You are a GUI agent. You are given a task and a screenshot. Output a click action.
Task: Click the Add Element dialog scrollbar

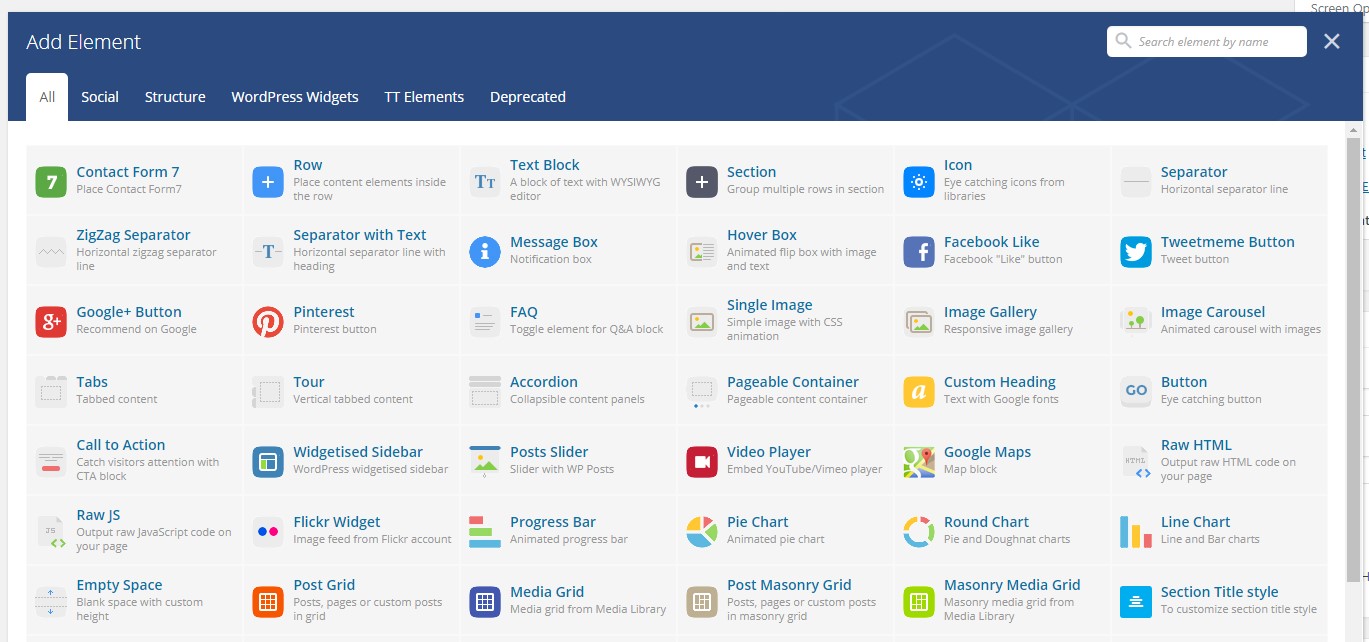click(x=1354, y=360)
